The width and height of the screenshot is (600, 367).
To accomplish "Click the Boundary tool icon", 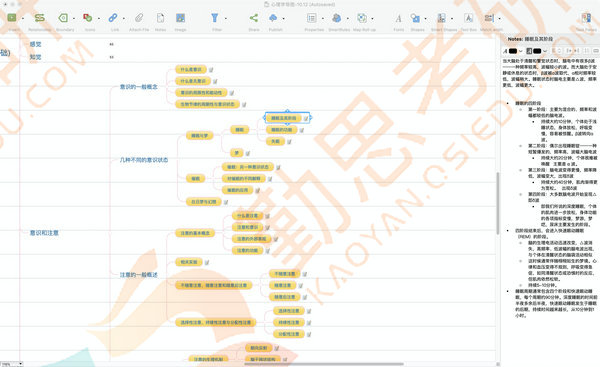I will [x=63, y=18].
